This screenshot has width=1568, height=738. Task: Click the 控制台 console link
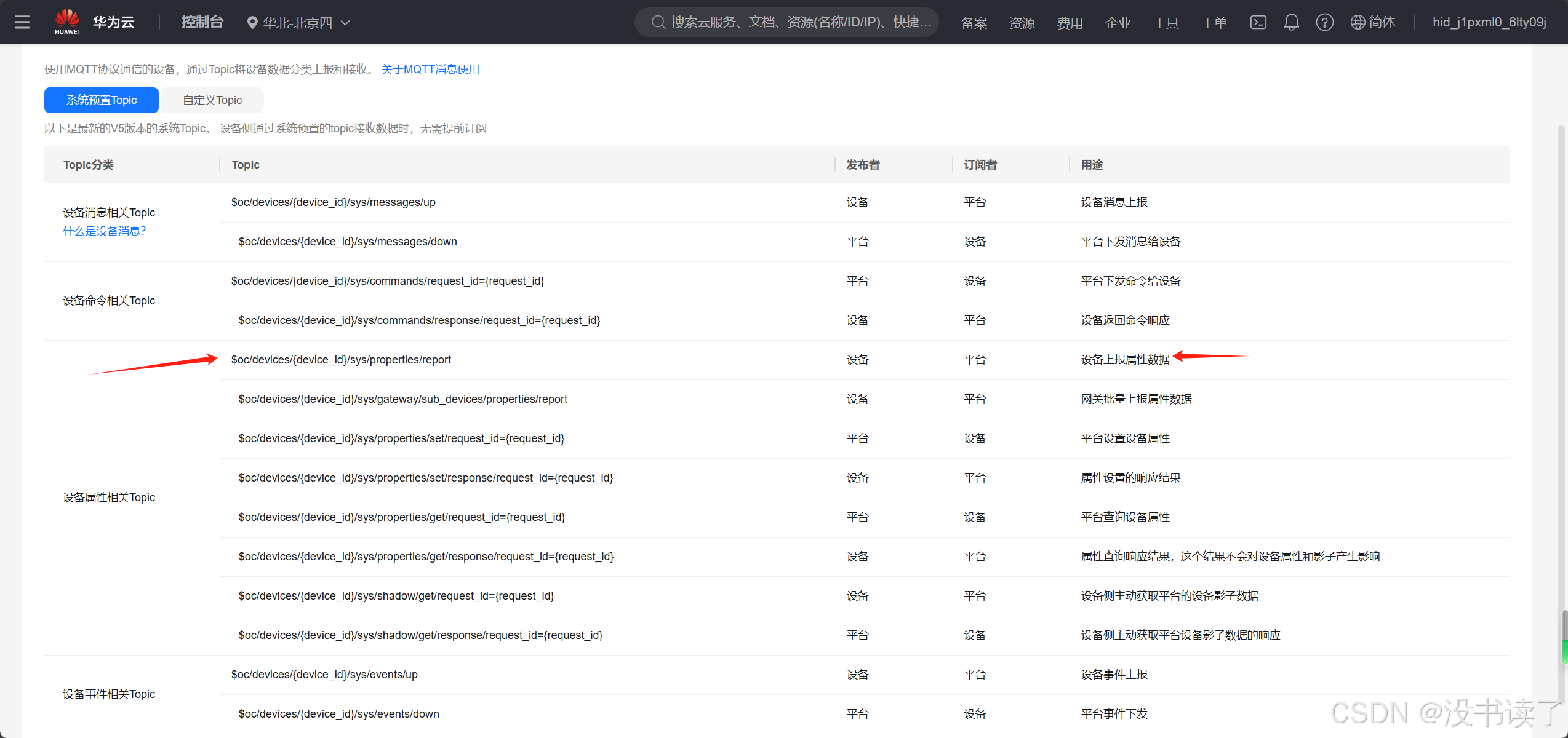click(202, 23)
